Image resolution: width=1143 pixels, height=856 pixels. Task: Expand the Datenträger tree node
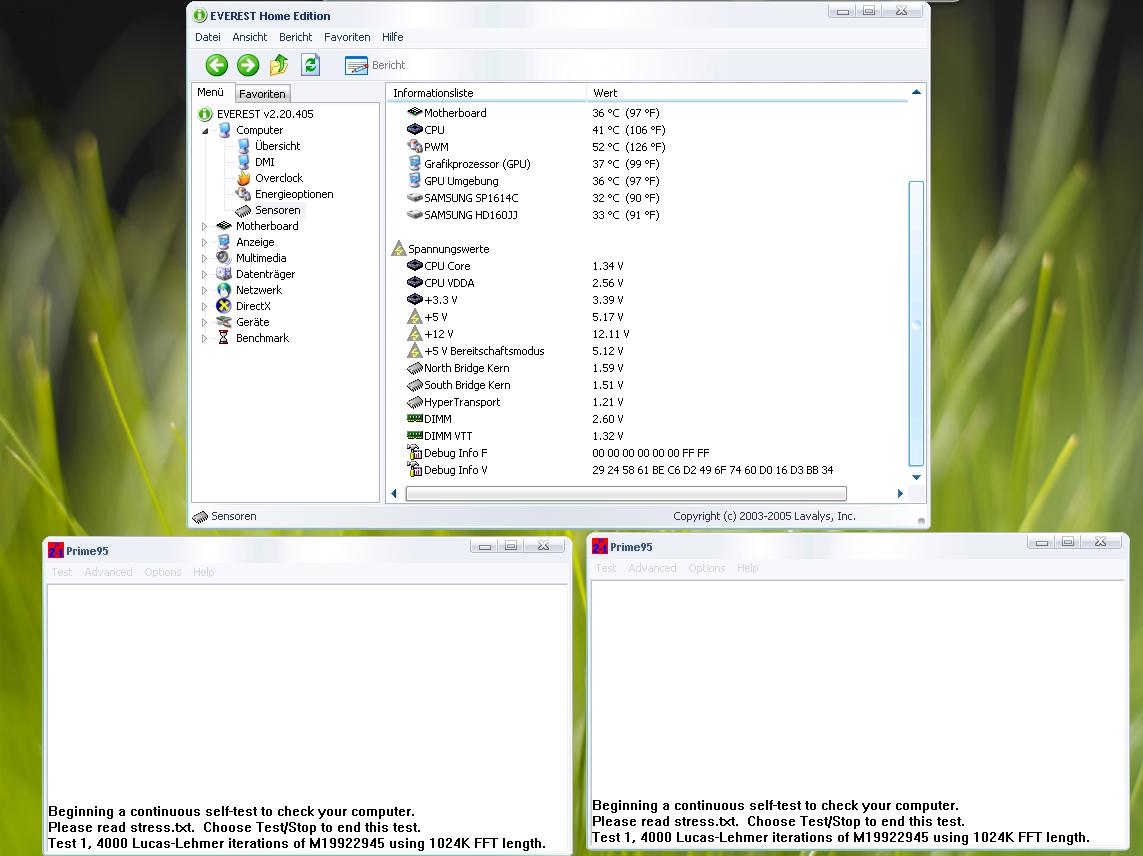click(x=204, y=275)
